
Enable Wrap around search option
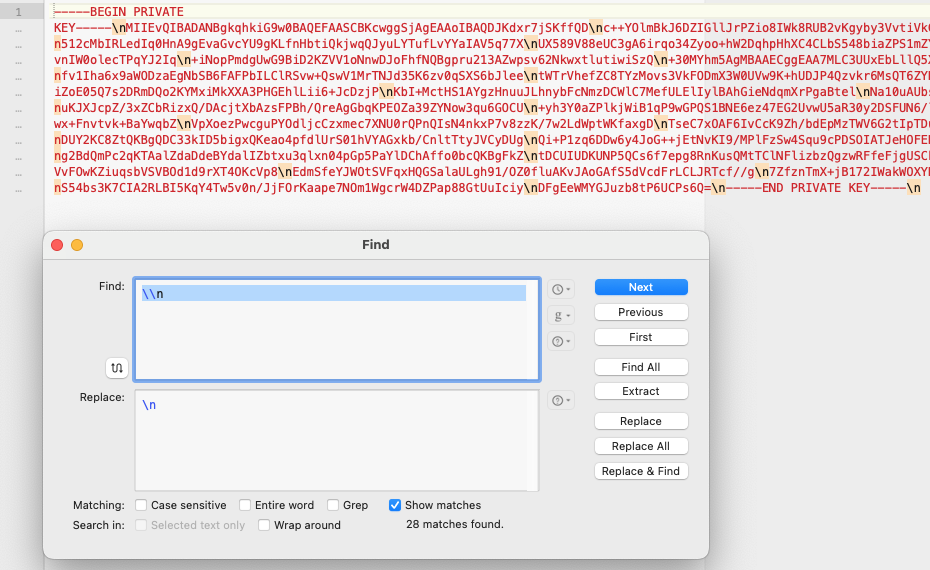click(x=264, y=526)
